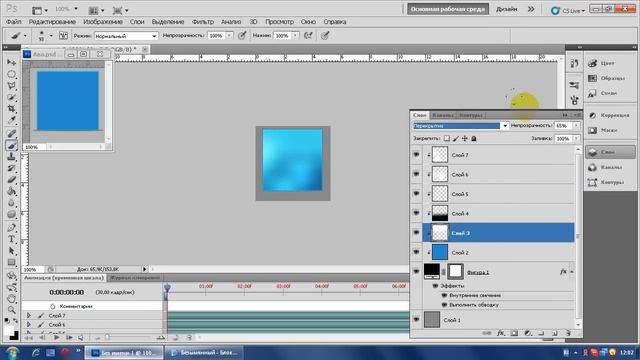The width and height of the screenshot is (640, 360).
Task: Switch to the Каналы tab in Layers panel
Action: [x=442, y=115]
